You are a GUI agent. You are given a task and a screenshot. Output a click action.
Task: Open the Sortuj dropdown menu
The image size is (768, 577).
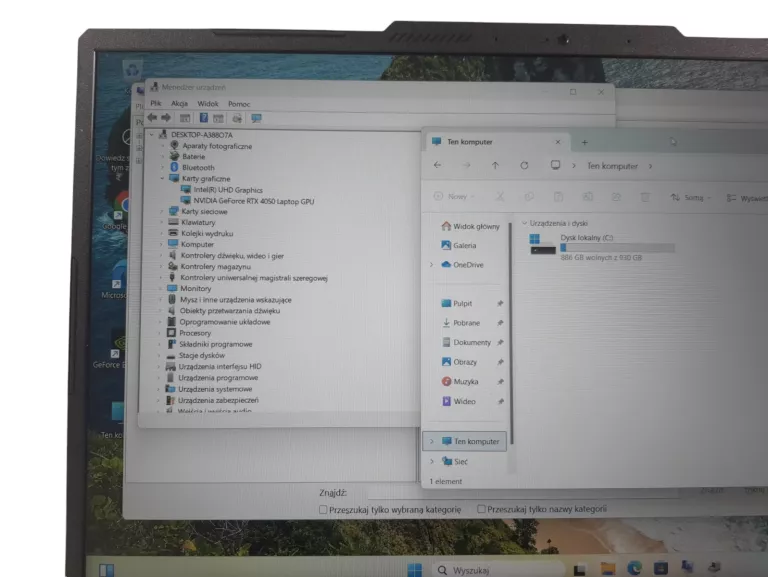[x=692, y=197]
